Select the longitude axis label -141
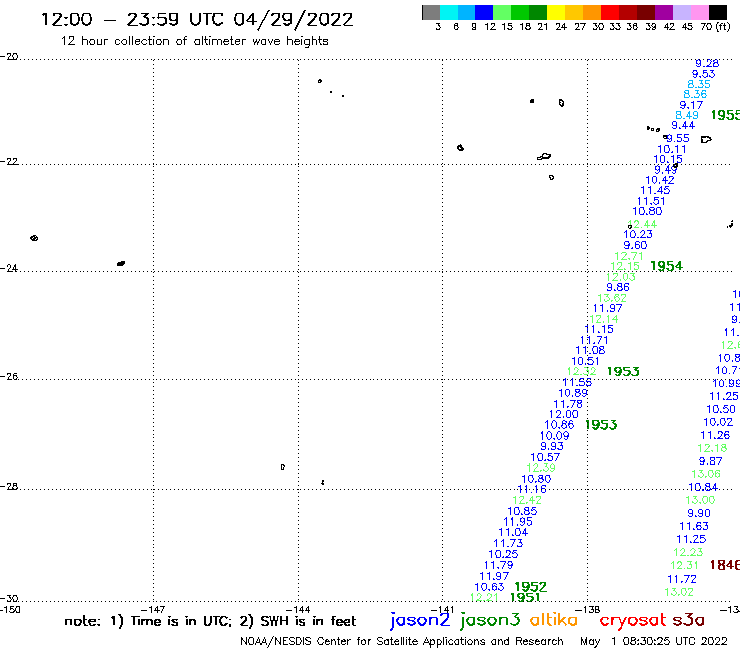The height and width of the screenshot is (650, 740). [443, 609]
